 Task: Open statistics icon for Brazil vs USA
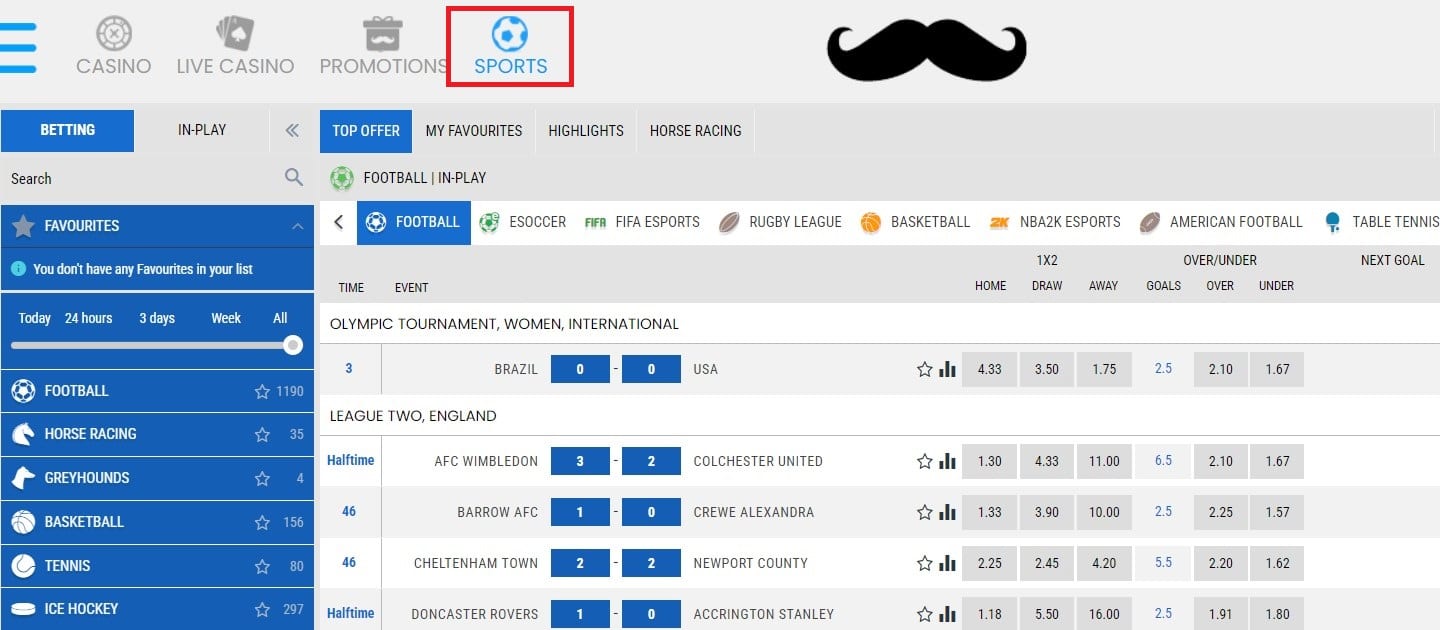pyautogui.click(x=947, y=369)
